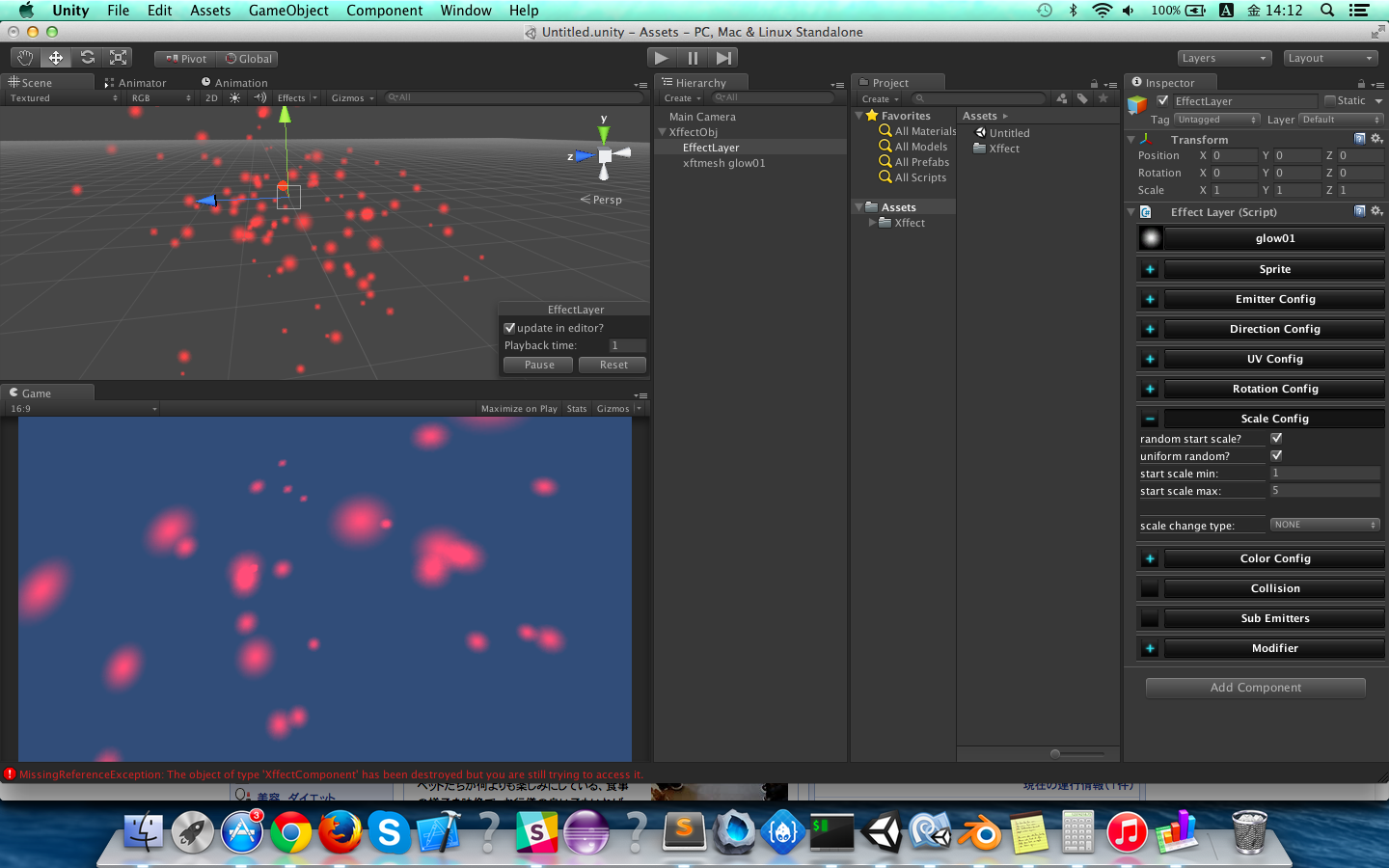Click Project save search star icon

click(1103, 98)
